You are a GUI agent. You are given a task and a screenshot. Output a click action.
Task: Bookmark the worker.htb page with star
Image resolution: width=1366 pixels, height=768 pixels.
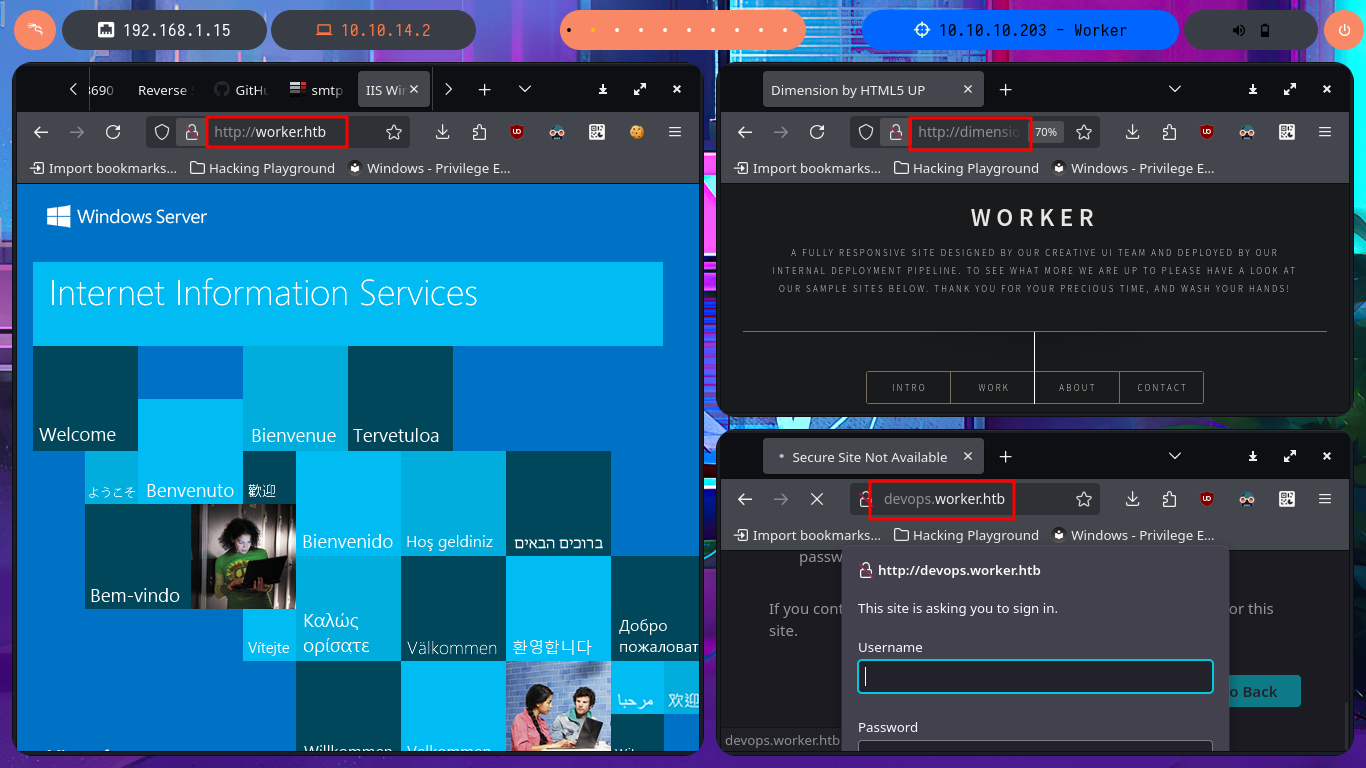tap(394, 132)
